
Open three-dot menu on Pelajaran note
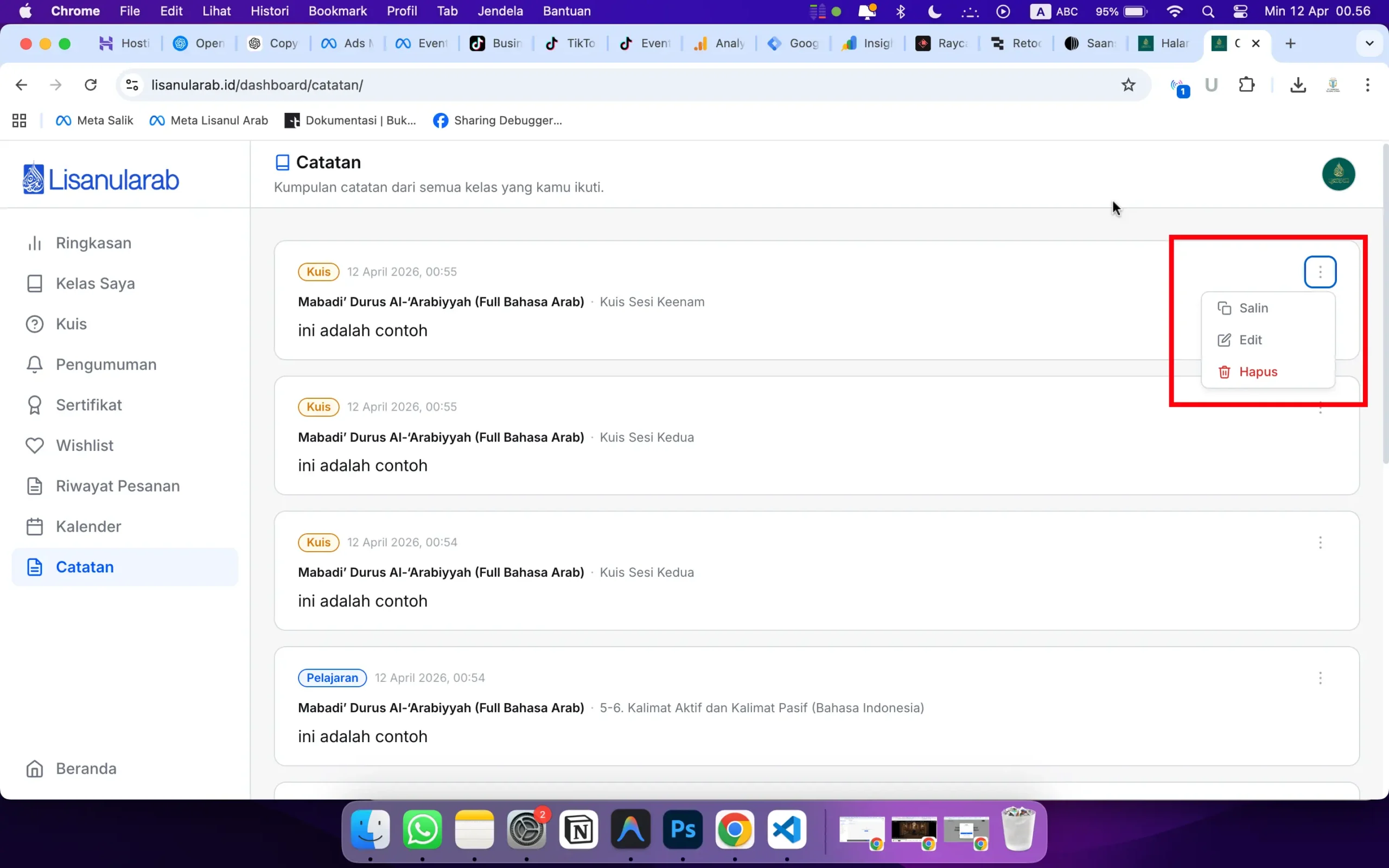[1320, 678]
